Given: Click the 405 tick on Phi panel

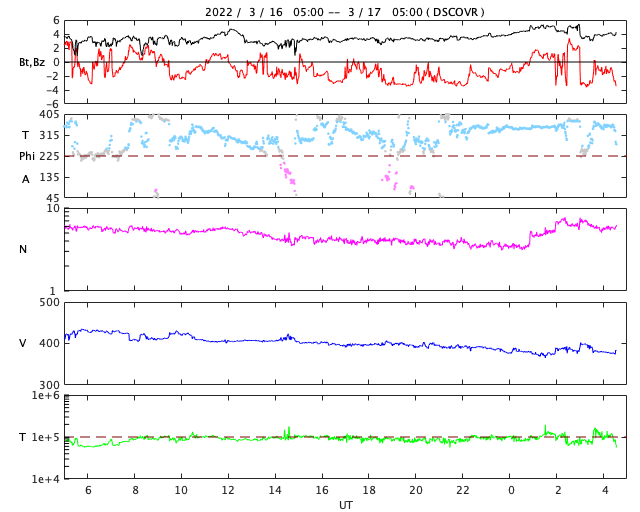Looking at the screenshot, I should (x=49, y=114).
